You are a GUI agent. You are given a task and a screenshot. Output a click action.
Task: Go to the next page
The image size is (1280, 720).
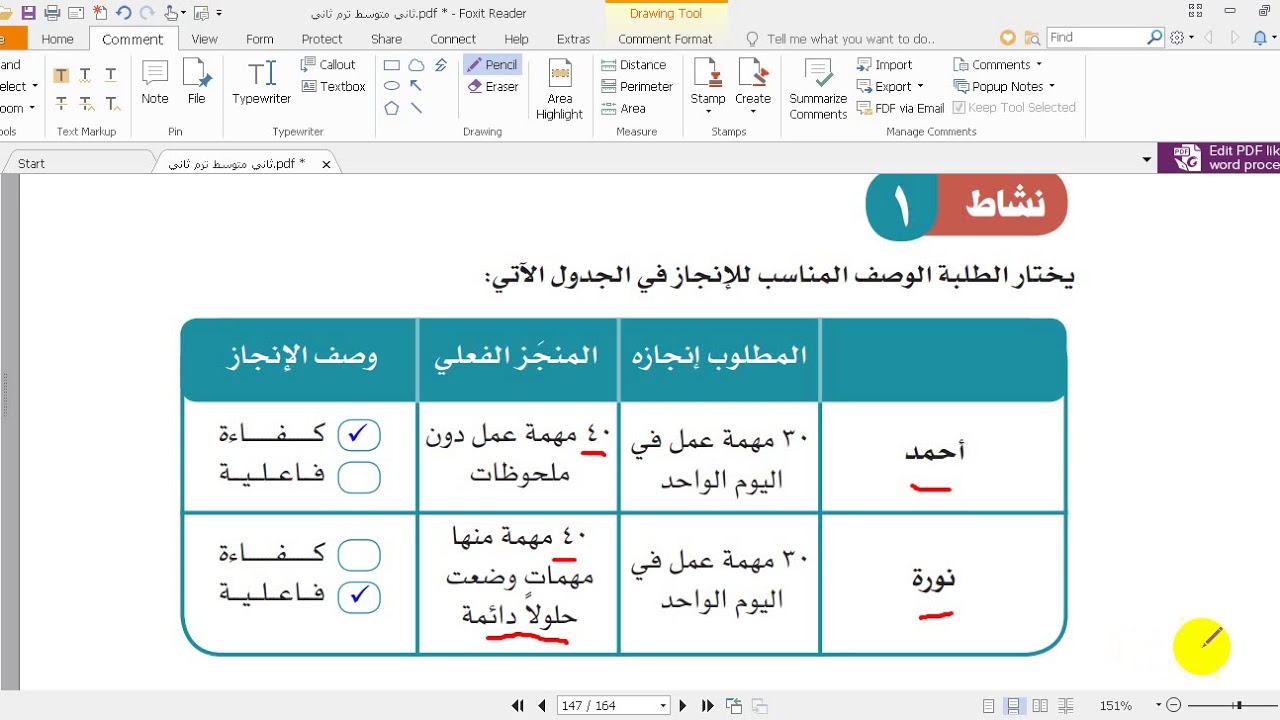tap(683, 706)
